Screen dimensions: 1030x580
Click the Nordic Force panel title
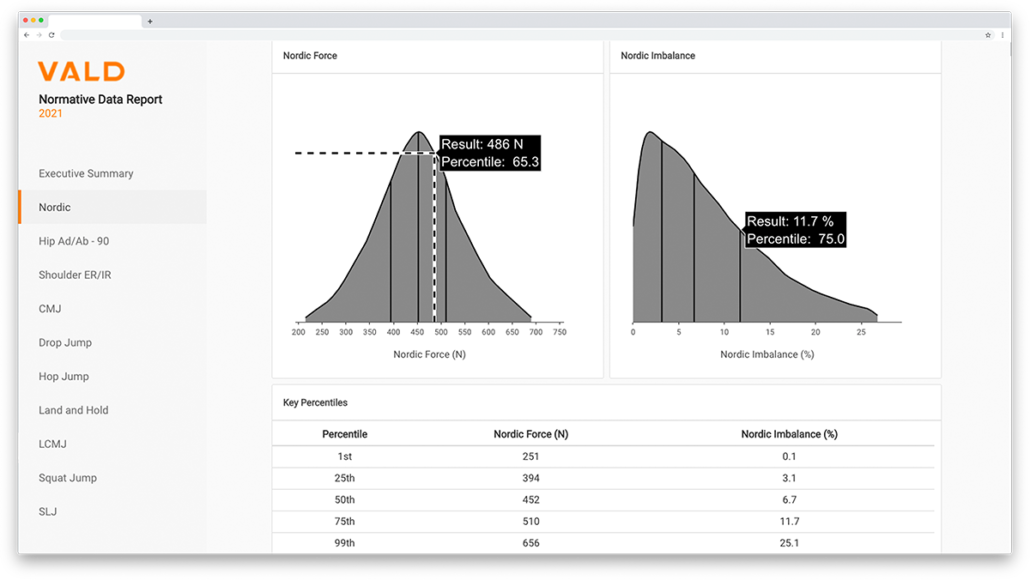[x=310, y=56]
